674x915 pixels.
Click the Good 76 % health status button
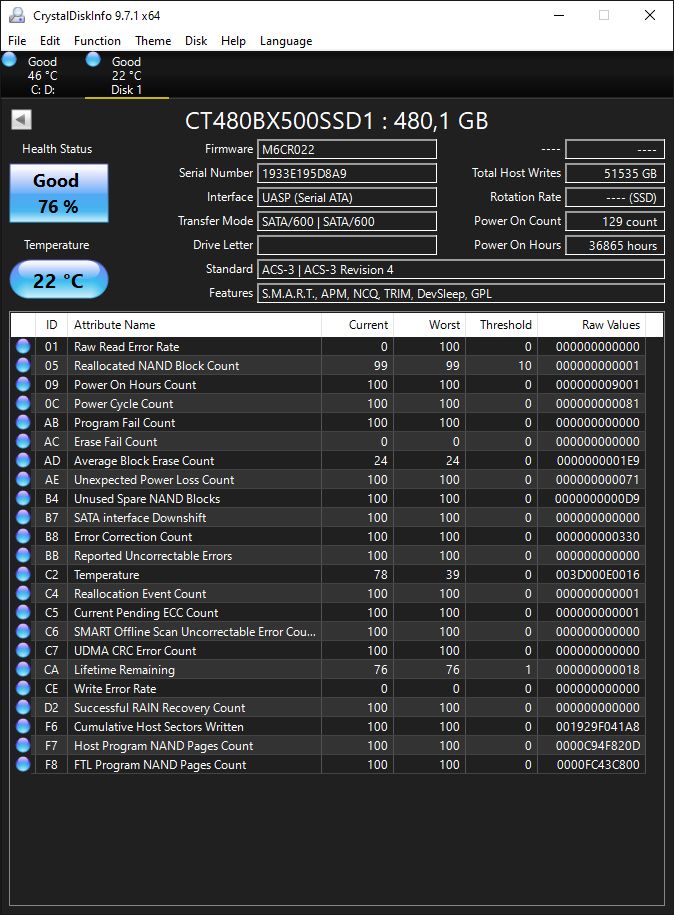point(59,193)
